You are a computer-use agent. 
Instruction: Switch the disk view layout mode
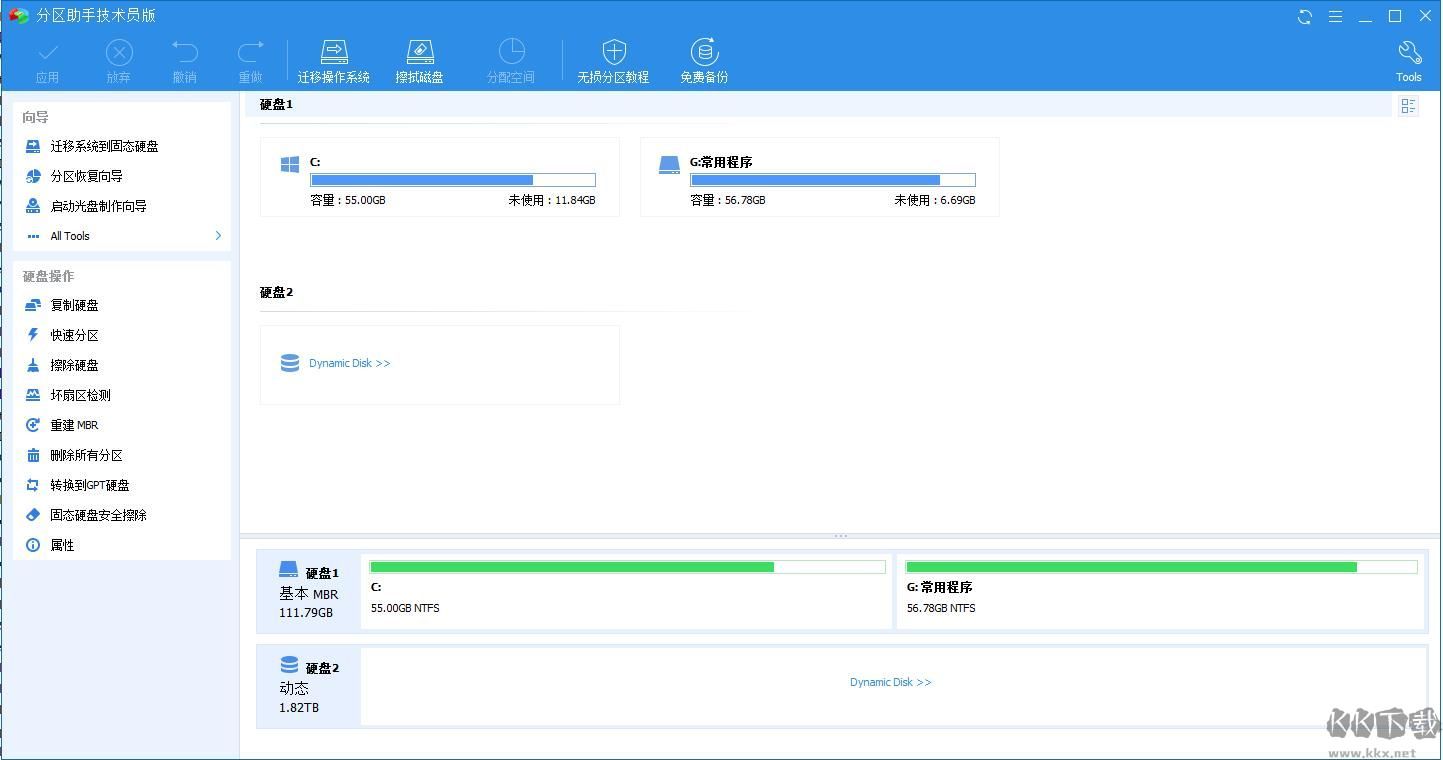(x=1408, y=105)
